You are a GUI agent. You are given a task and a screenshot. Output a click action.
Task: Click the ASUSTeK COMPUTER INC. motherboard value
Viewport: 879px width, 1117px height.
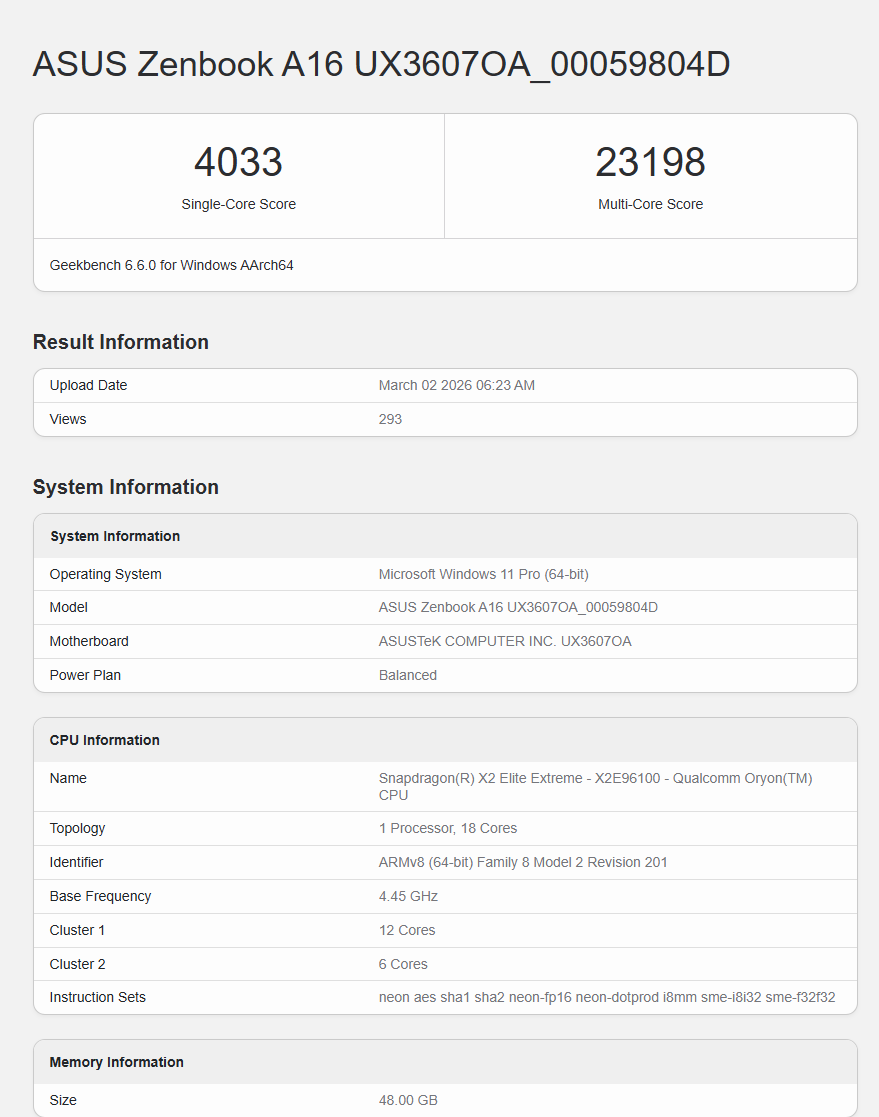click(x=504, y=641)
